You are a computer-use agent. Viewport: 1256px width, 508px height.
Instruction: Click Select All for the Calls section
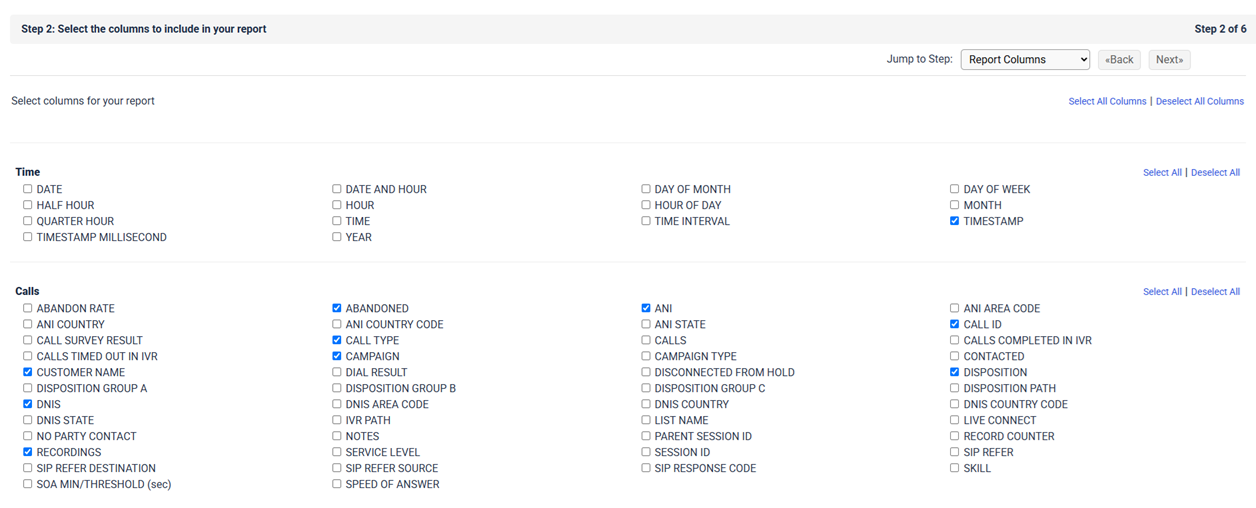1162,292
